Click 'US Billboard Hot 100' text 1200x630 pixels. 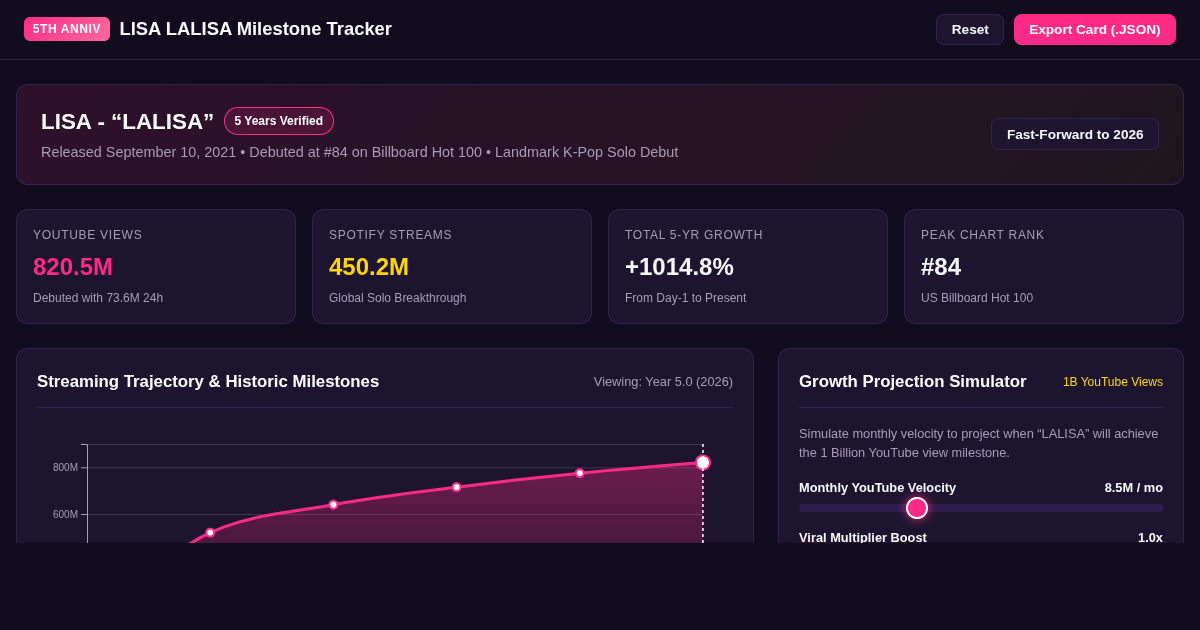[x=977, y=298]
